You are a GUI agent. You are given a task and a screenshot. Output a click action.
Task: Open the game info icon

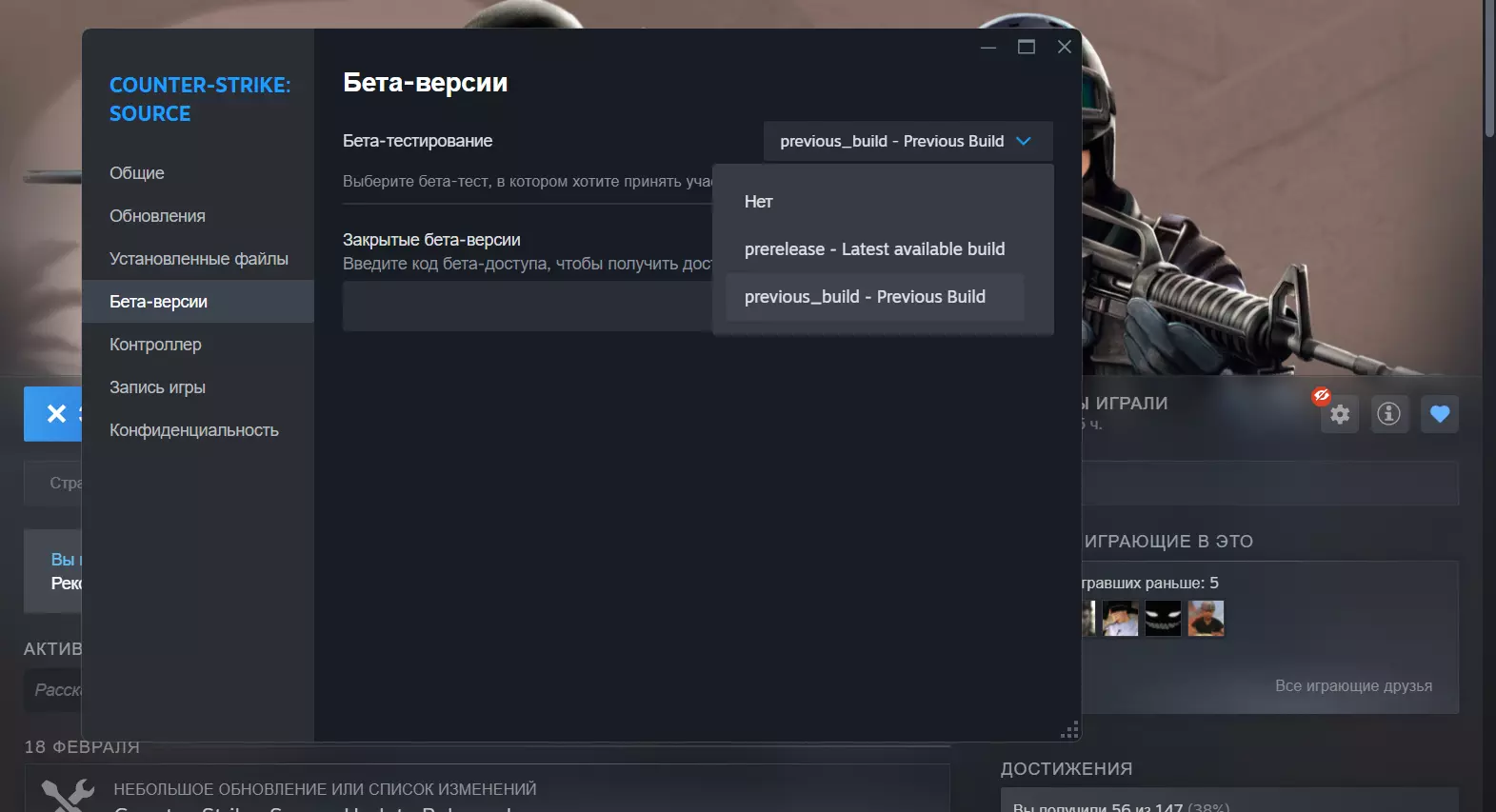[1389, 414]
